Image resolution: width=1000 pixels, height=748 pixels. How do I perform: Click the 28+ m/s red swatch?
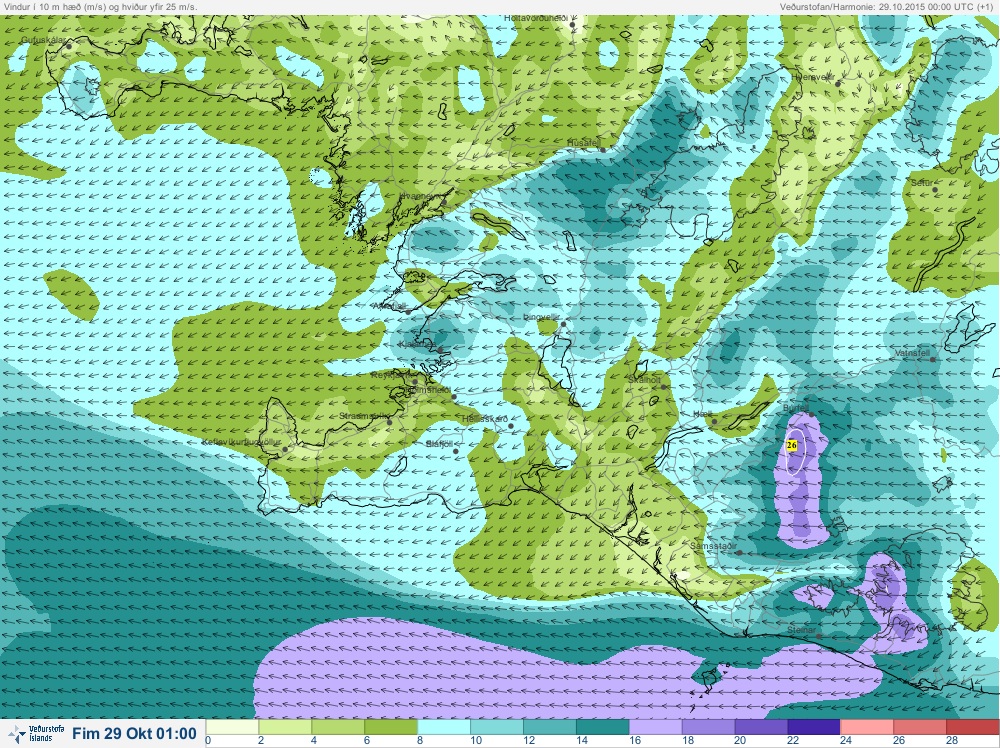click(973, 727)
